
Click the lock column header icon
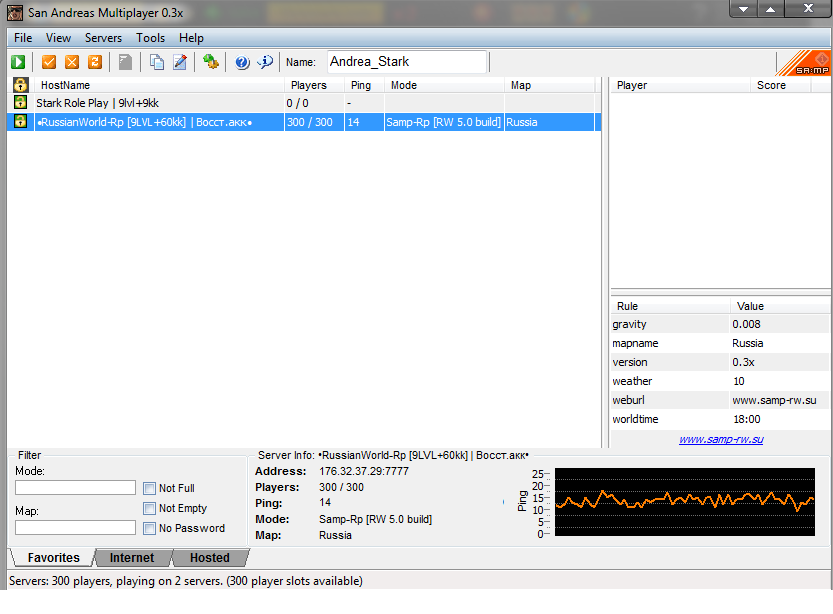pos(20,84)
